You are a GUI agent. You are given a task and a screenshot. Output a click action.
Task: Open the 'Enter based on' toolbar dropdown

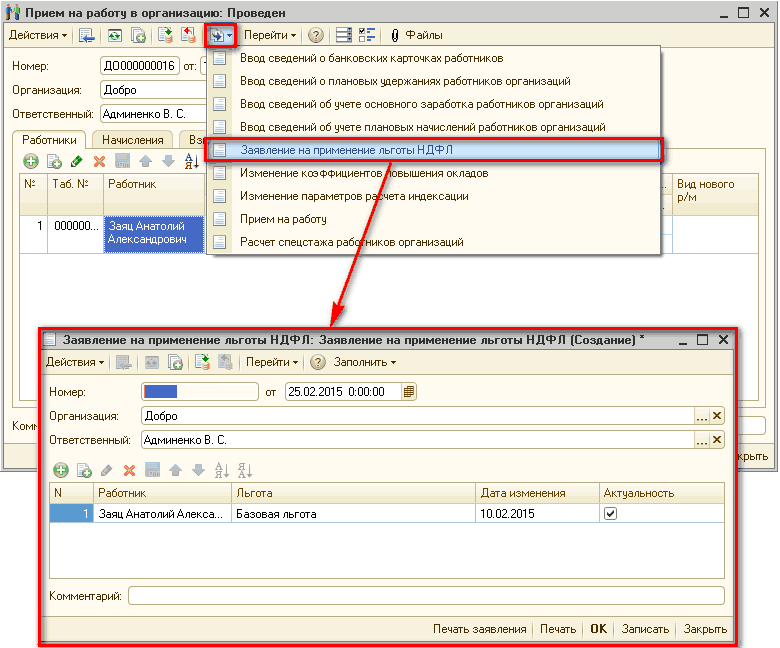[x=220, y=35]
